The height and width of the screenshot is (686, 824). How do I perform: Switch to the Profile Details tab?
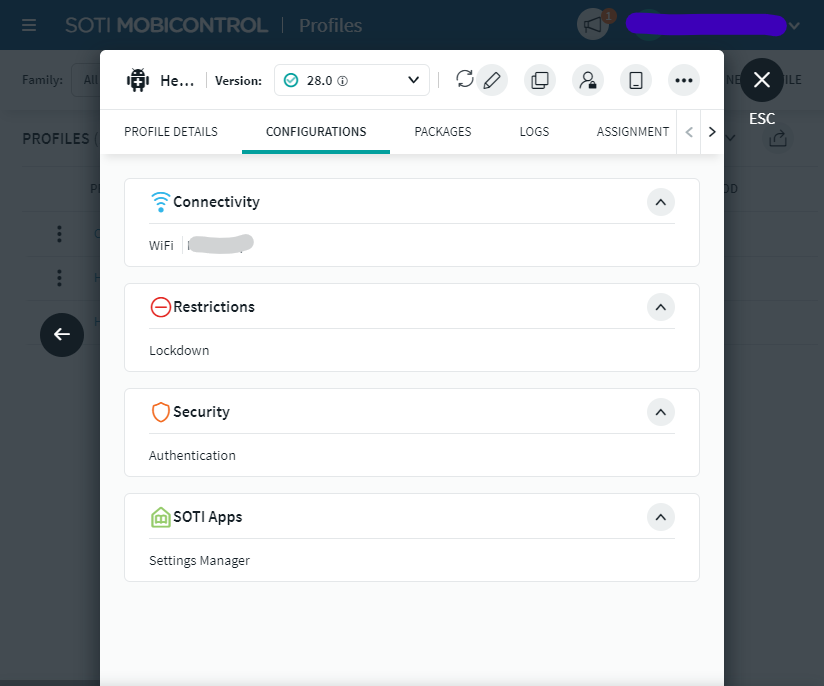tap(171, 132)
